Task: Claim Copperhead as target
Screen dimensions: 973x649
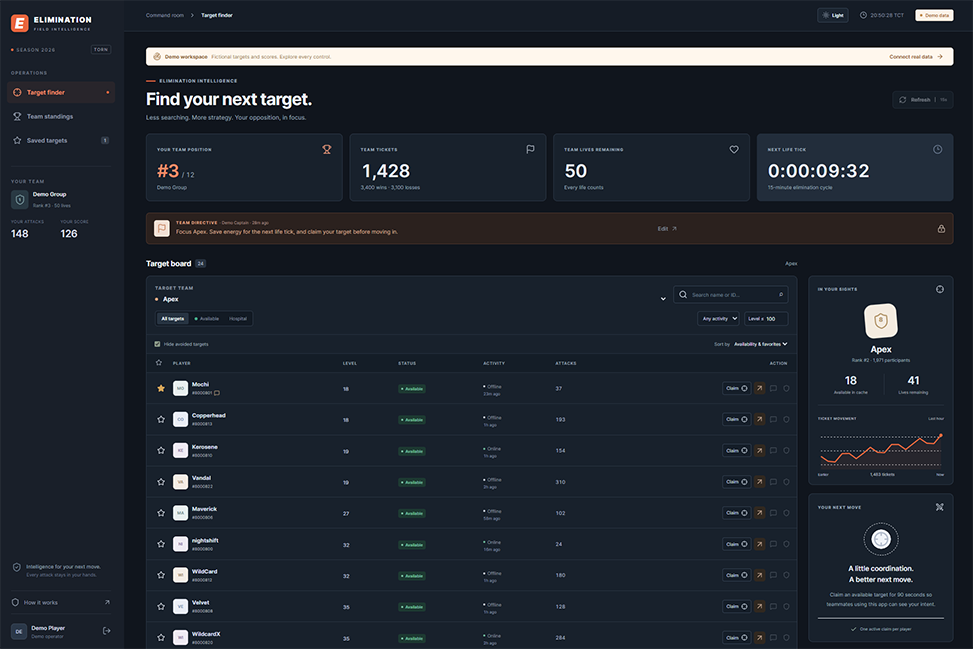Action: point(737,419)
